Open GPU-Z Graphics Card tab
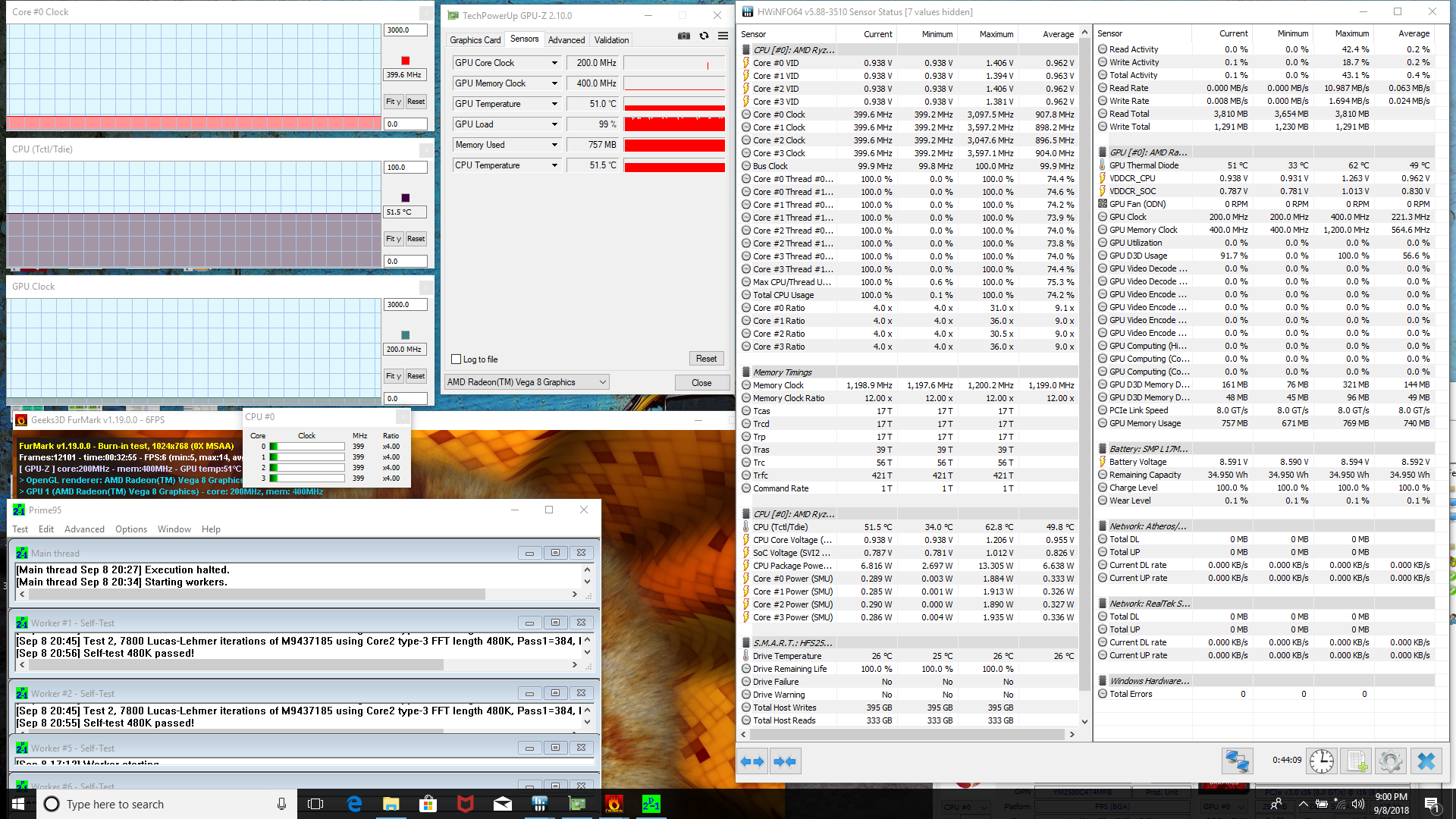This screenshot has width=1456, height=819. click(x=475, y=40)
